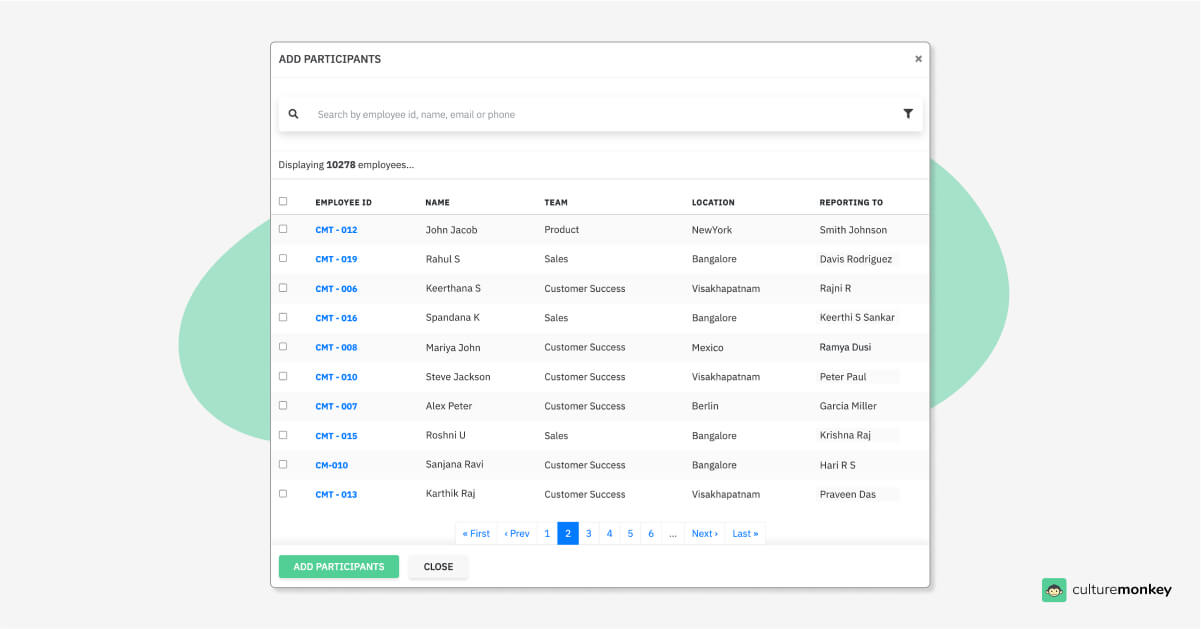1201x629 pixels.
Task: Tick the checkbox for Alex Peter
Action: (283, 405)
